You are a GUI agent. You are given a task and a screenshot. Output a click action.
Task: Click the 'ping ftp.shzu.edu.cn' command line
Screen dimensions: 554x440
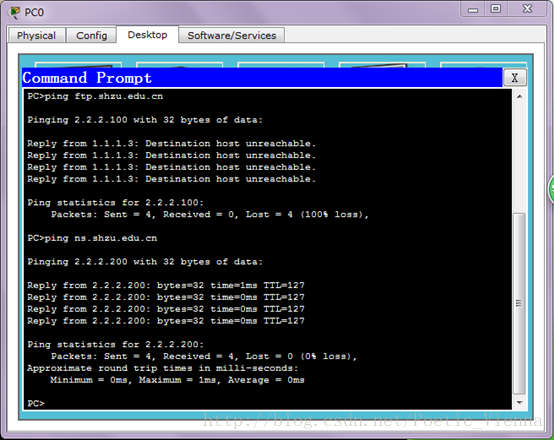(x=95, y=96)
